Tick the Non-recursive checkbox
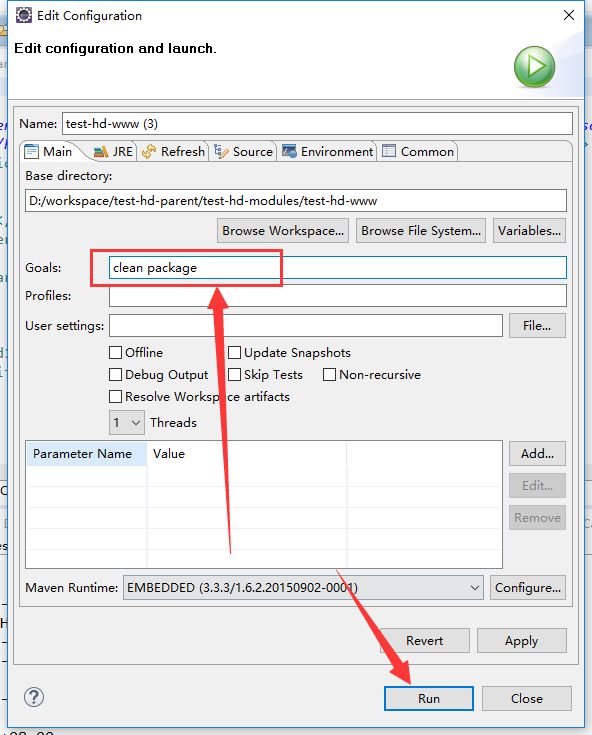Screen dimensions: 592x735 pos(330,375)
